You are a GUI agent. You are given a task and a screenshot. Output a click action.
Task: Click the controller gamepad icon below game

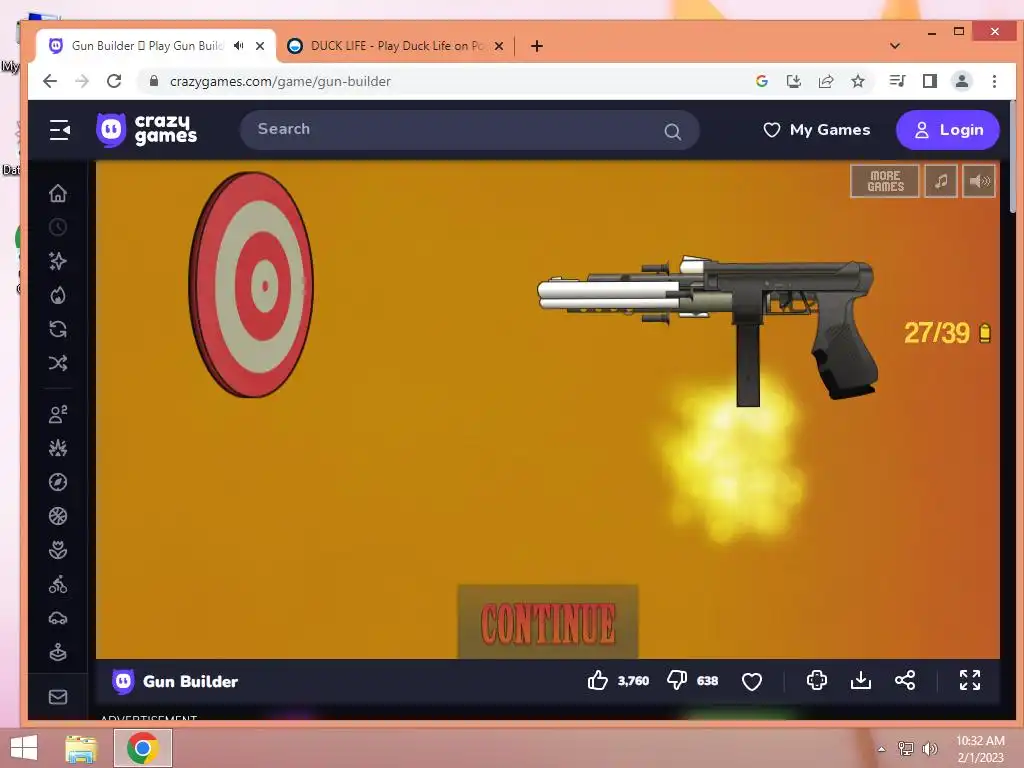816,680
